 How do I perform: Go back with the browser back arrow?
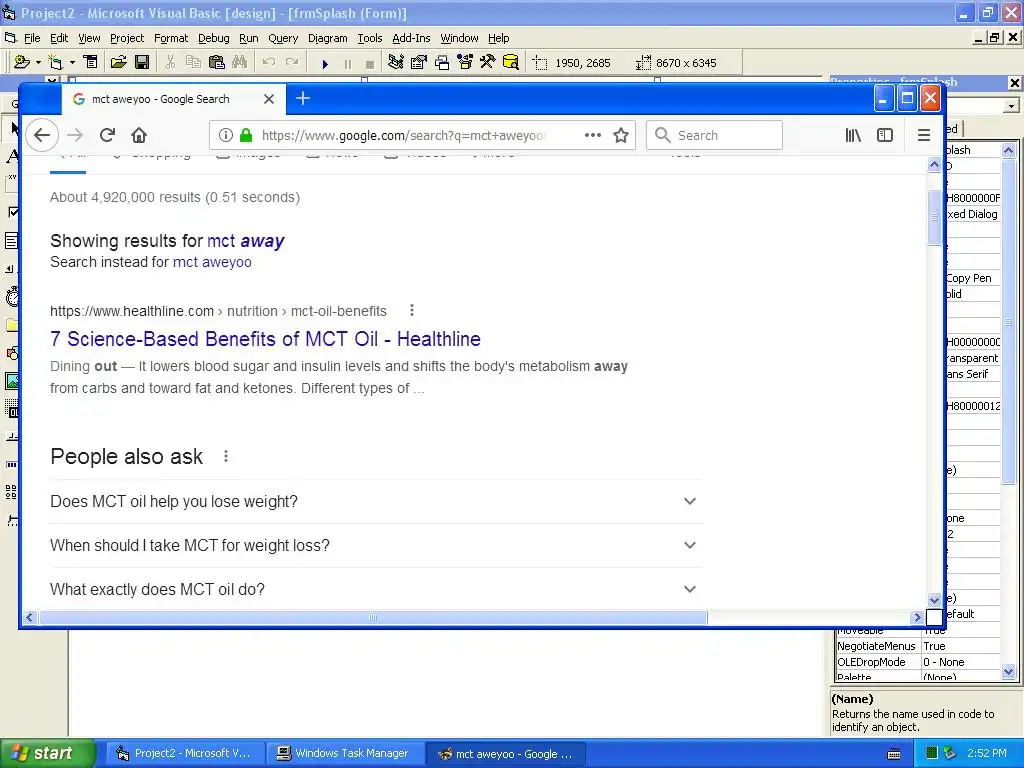42,135
